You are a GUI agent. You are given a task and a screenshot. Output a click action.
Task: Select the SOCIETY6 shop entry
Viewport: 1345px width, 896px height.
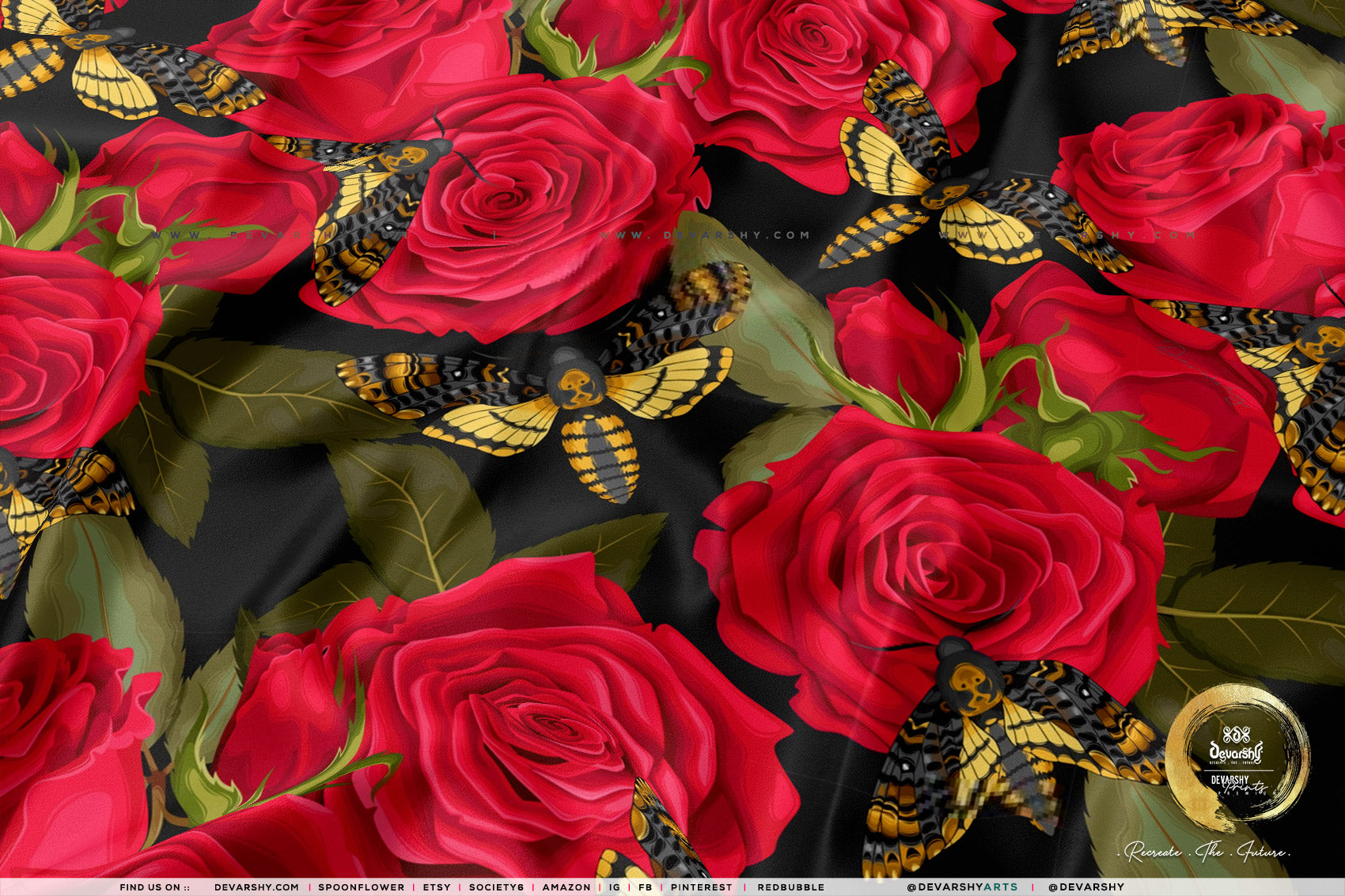496,887
